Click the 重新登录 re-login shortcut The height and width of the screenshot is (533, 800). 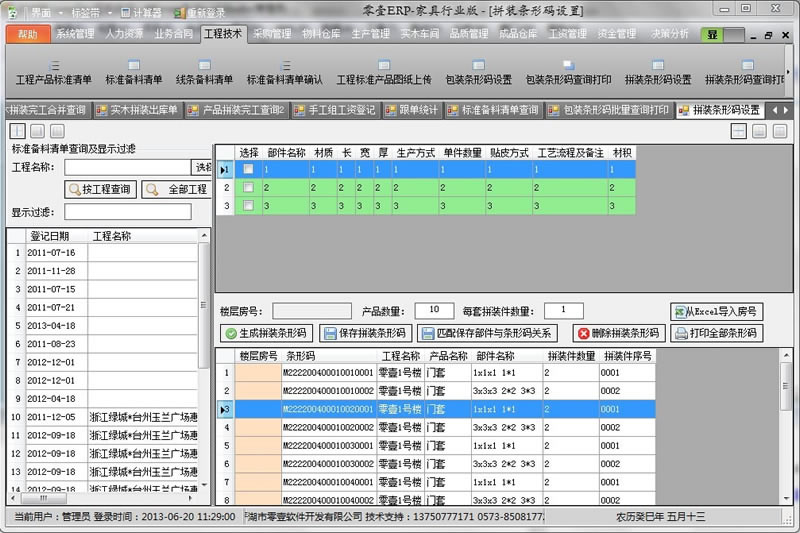(x=199, y=13)
